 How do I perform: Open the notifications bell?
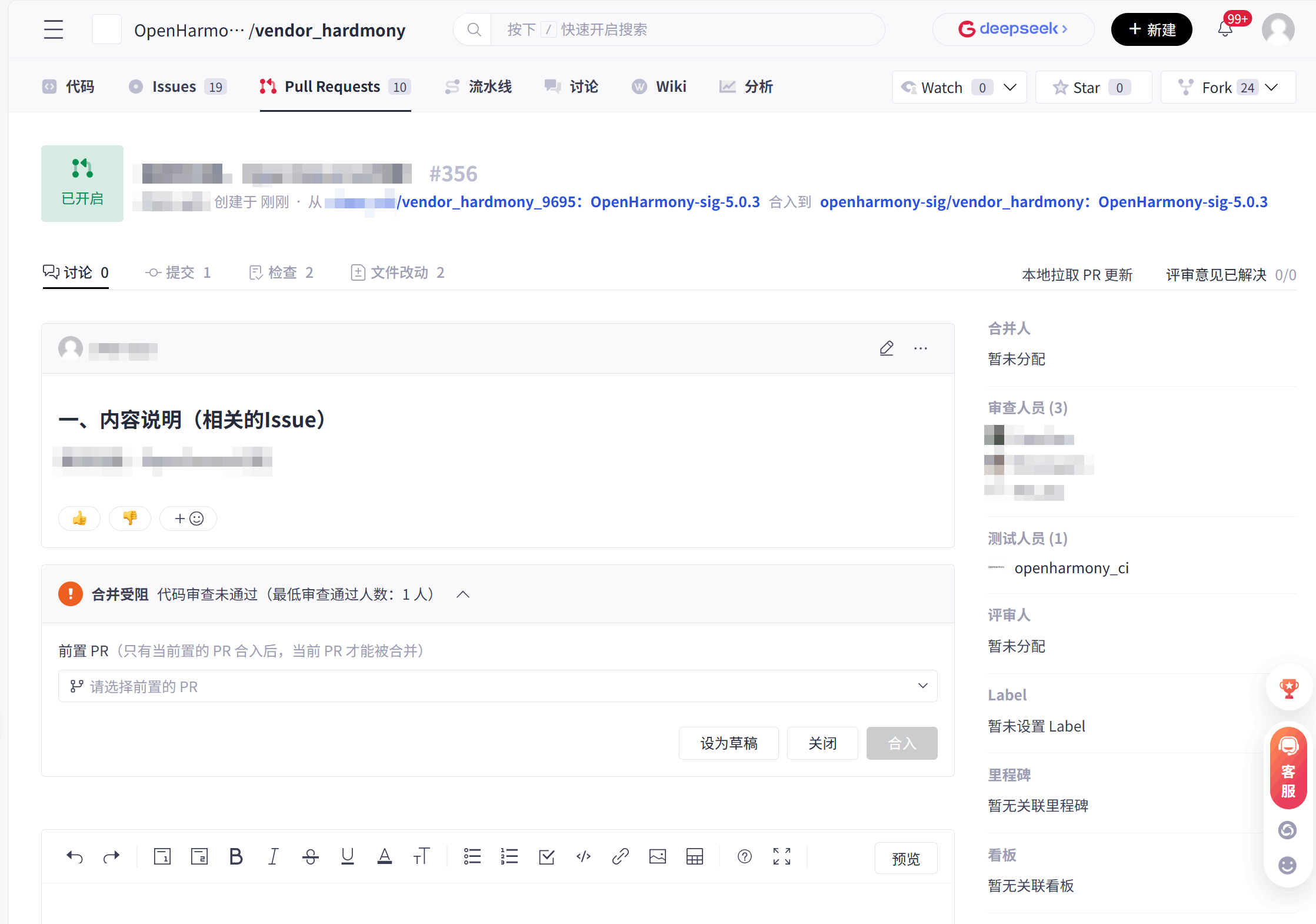(1225, 29)
